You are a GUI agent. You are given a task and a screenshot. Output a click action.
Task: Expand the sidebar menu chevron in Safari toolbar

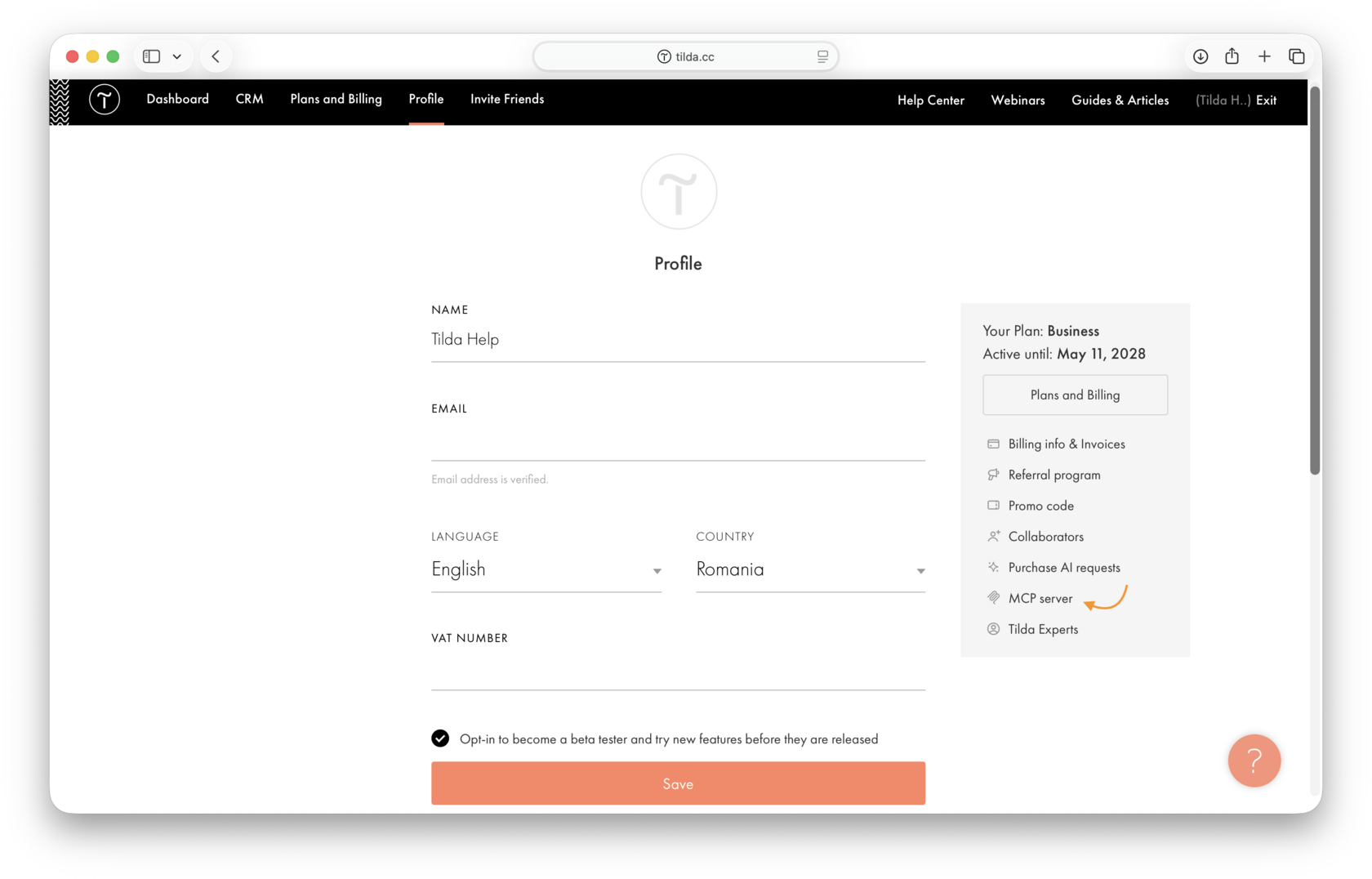click(x=177, y=56)
